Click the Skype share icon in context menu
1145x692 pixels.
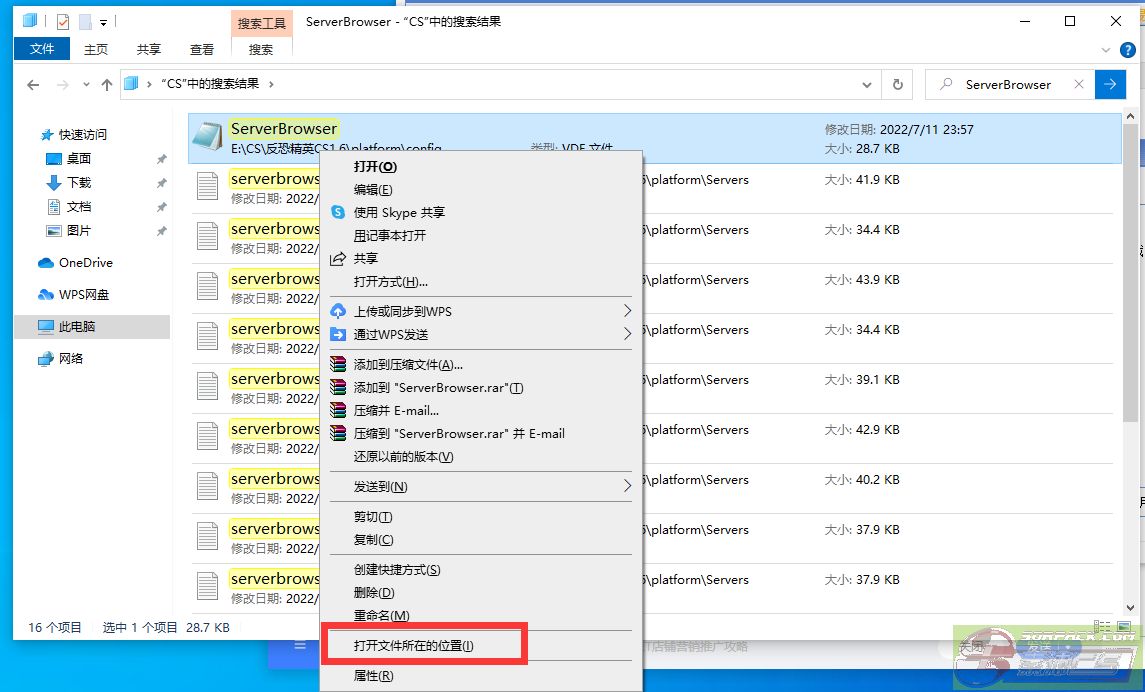tap(338, 212)
